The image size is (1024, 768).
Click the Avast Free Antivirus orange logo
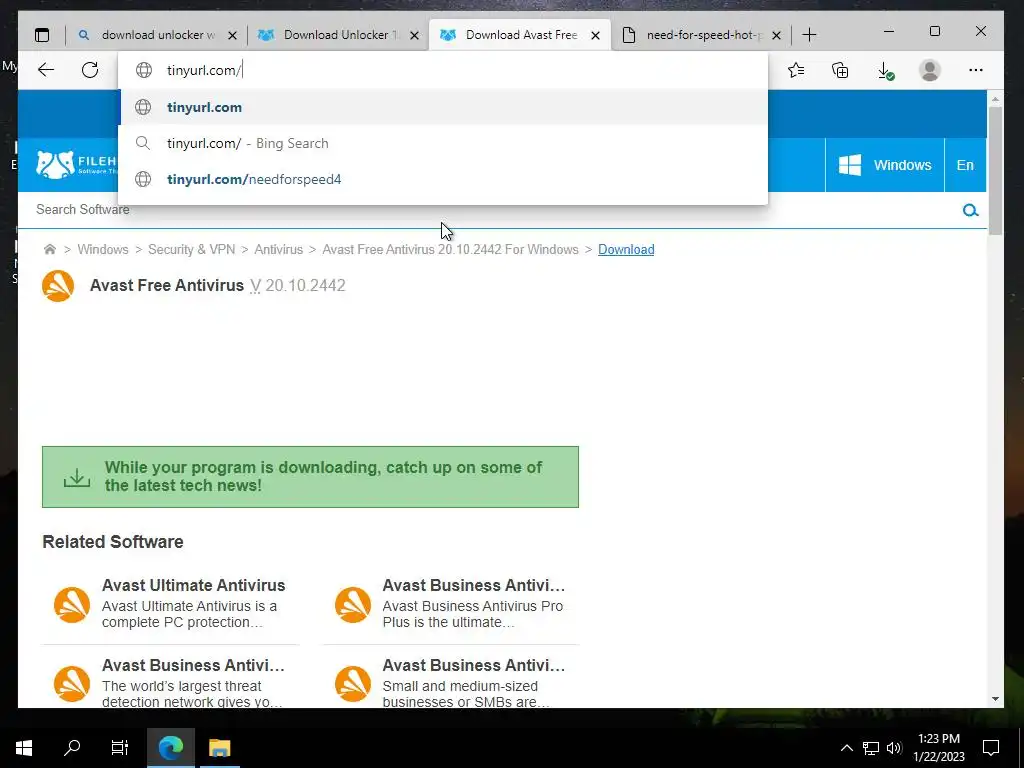tap(58, 286)
